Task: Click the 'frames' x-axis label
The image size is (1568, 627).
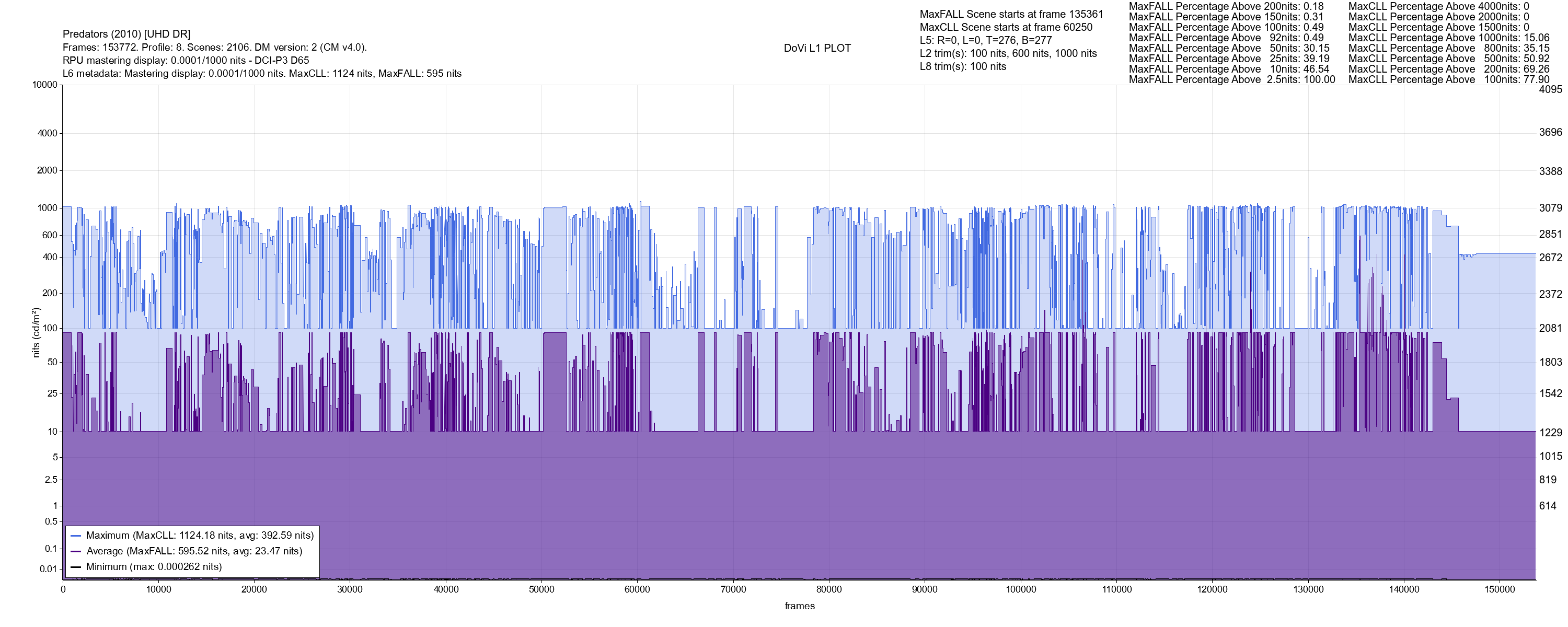Action: tap(799, 606)
